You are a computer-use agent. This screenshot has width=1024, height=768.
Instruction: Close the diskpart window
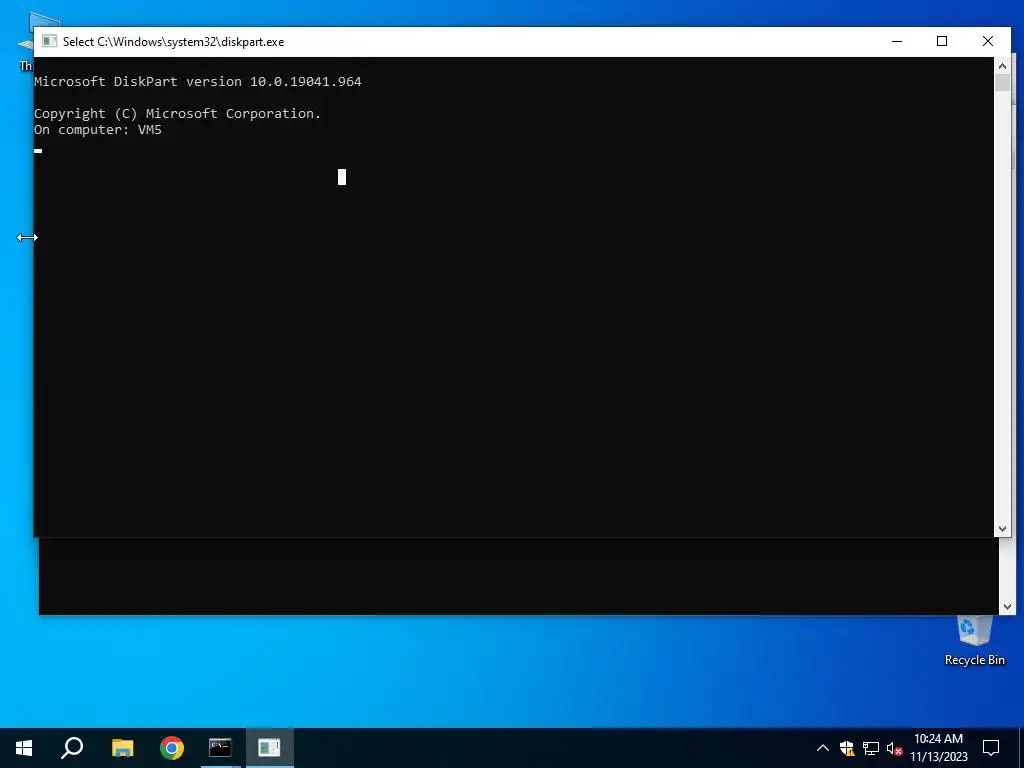(x=988, y=41)
